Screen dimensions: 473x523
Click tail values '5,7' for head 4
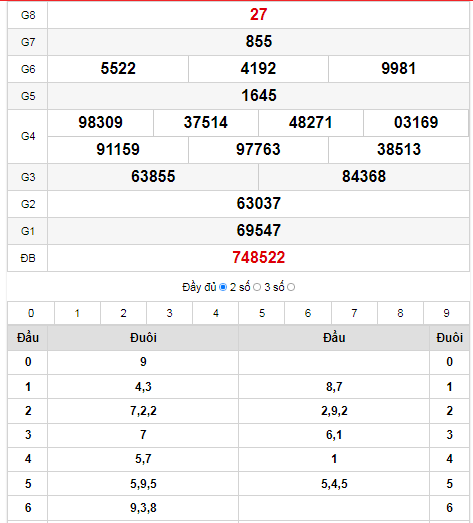coord(143,459)
